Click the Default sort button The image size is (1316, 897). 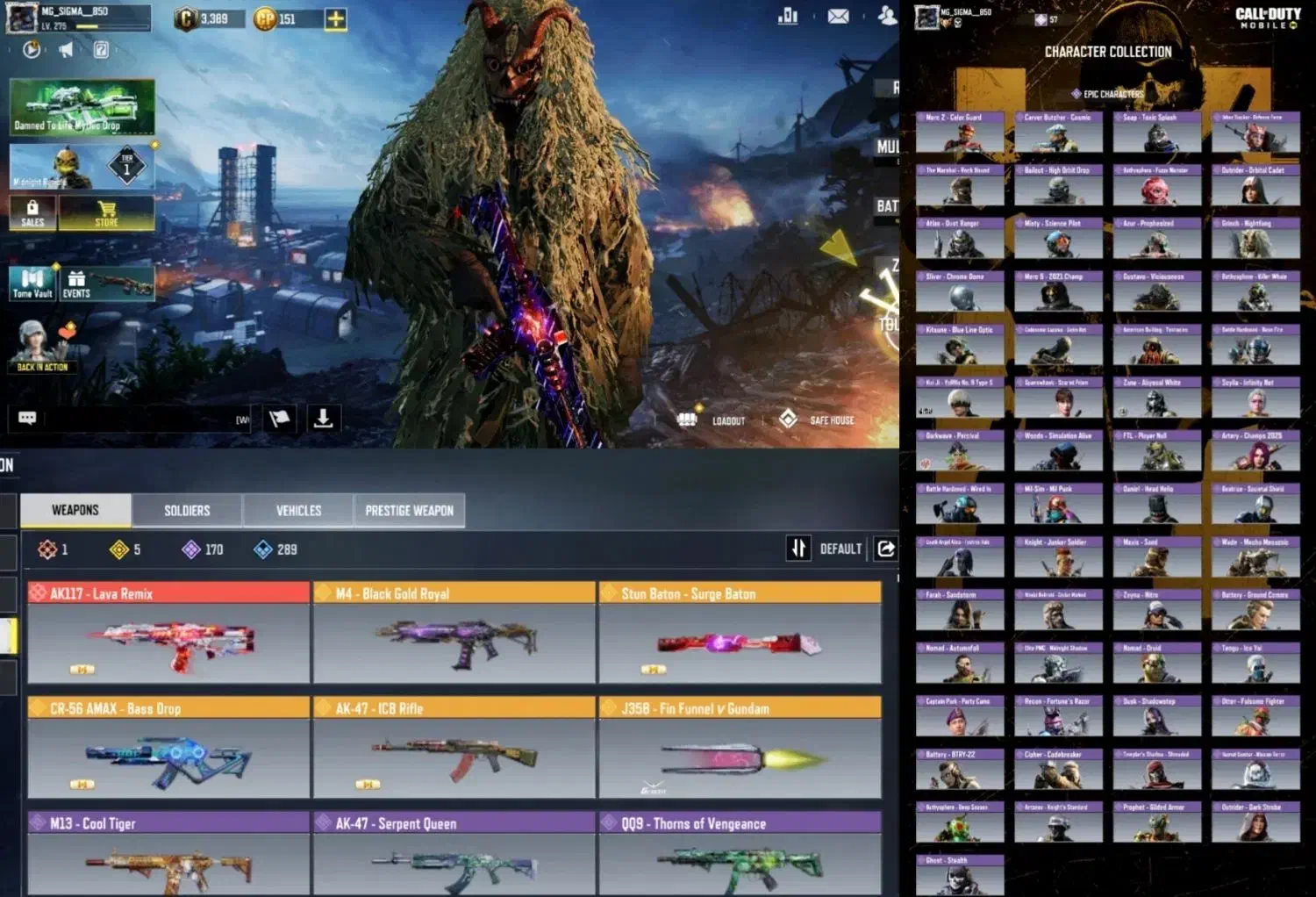click(840, 549)
